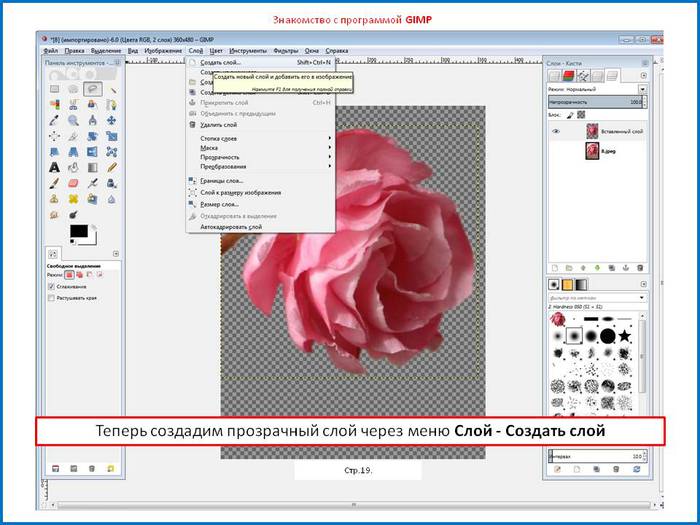This screenshot has height=525, width=700.
Task: Click the new layer group folder button
Action: (x=569, y=268)
